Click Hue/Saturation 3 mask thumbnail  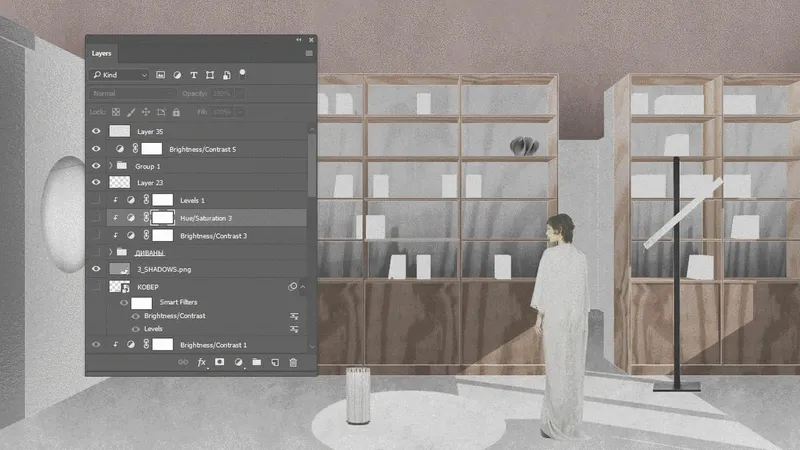[163, 218]
